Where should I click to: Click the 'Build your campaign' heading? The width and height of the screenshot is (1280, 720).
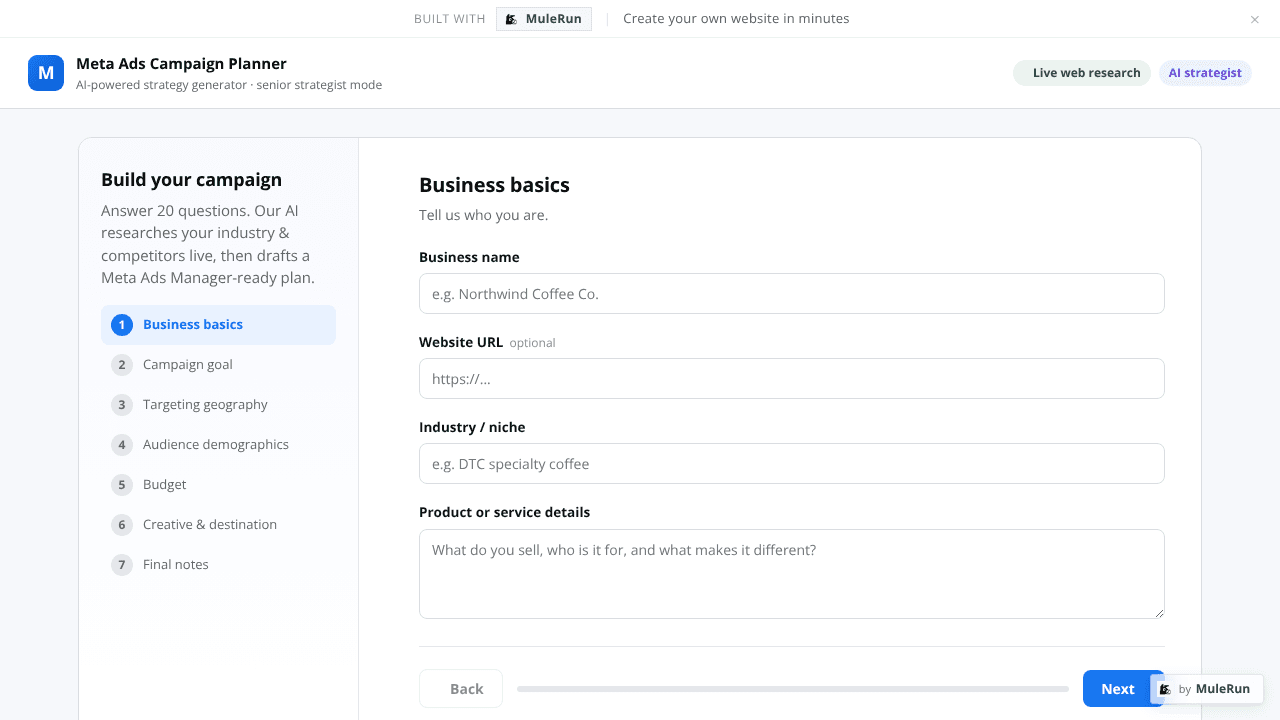coord(191,180)
